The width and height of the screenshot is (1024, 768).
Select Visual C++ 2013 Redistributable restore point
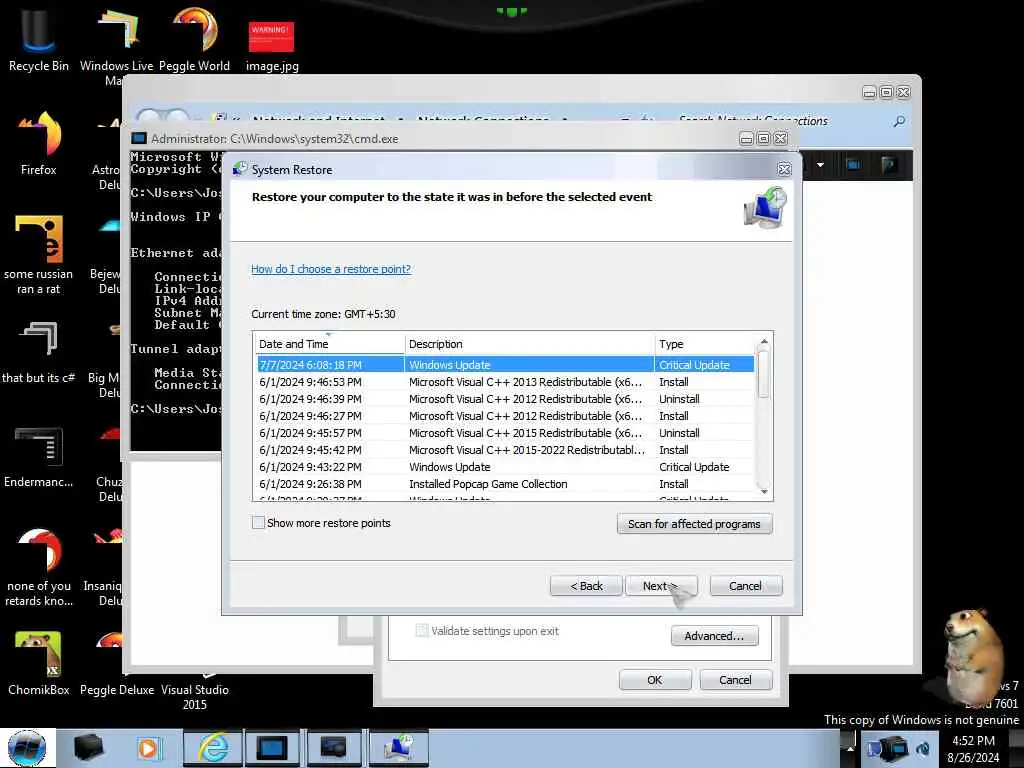505,382
